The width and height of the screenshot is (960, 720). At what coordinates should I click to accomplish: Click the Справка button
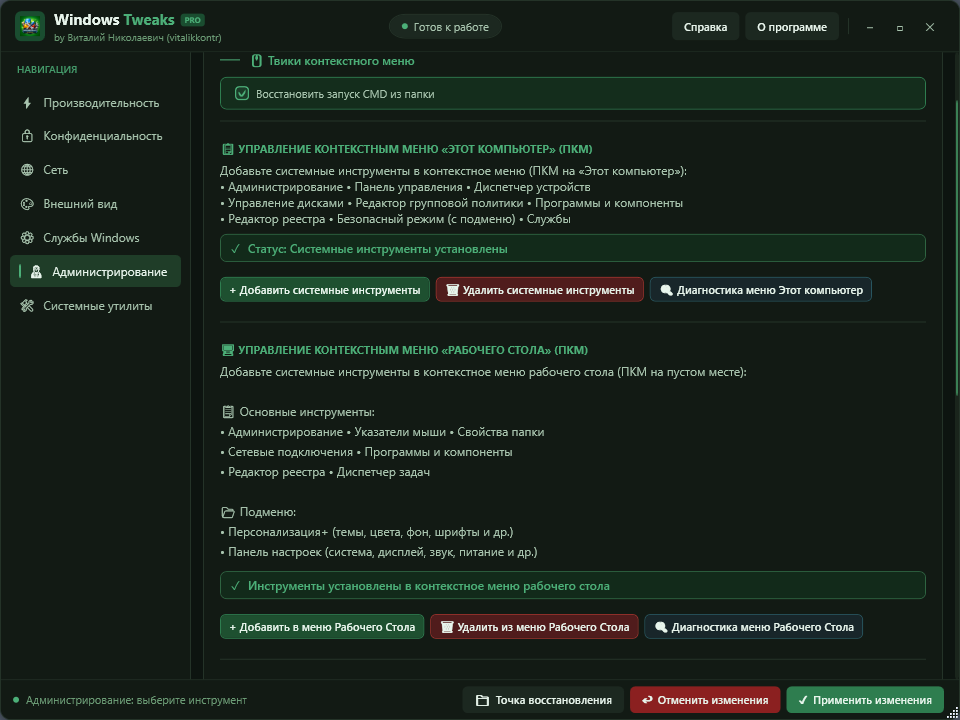705,27
